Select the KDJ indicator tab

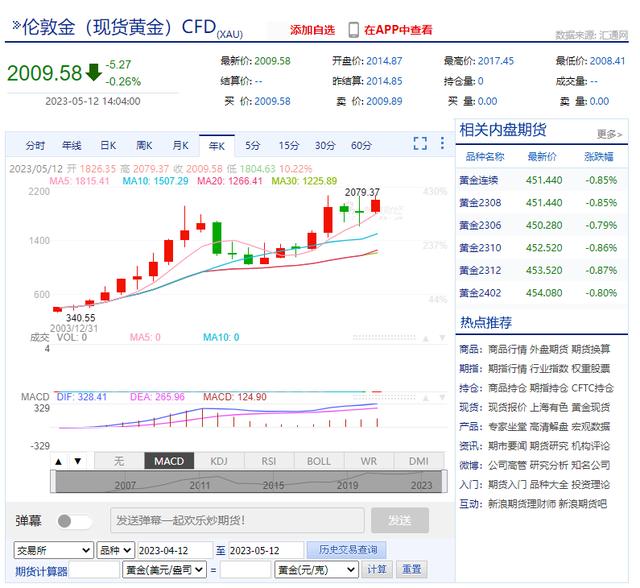tap(219, 461)
